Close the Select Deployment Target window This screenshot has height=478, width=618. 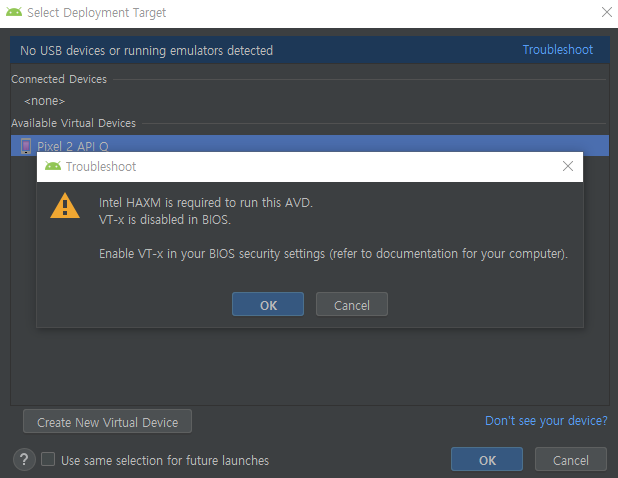tap(607, 12)
